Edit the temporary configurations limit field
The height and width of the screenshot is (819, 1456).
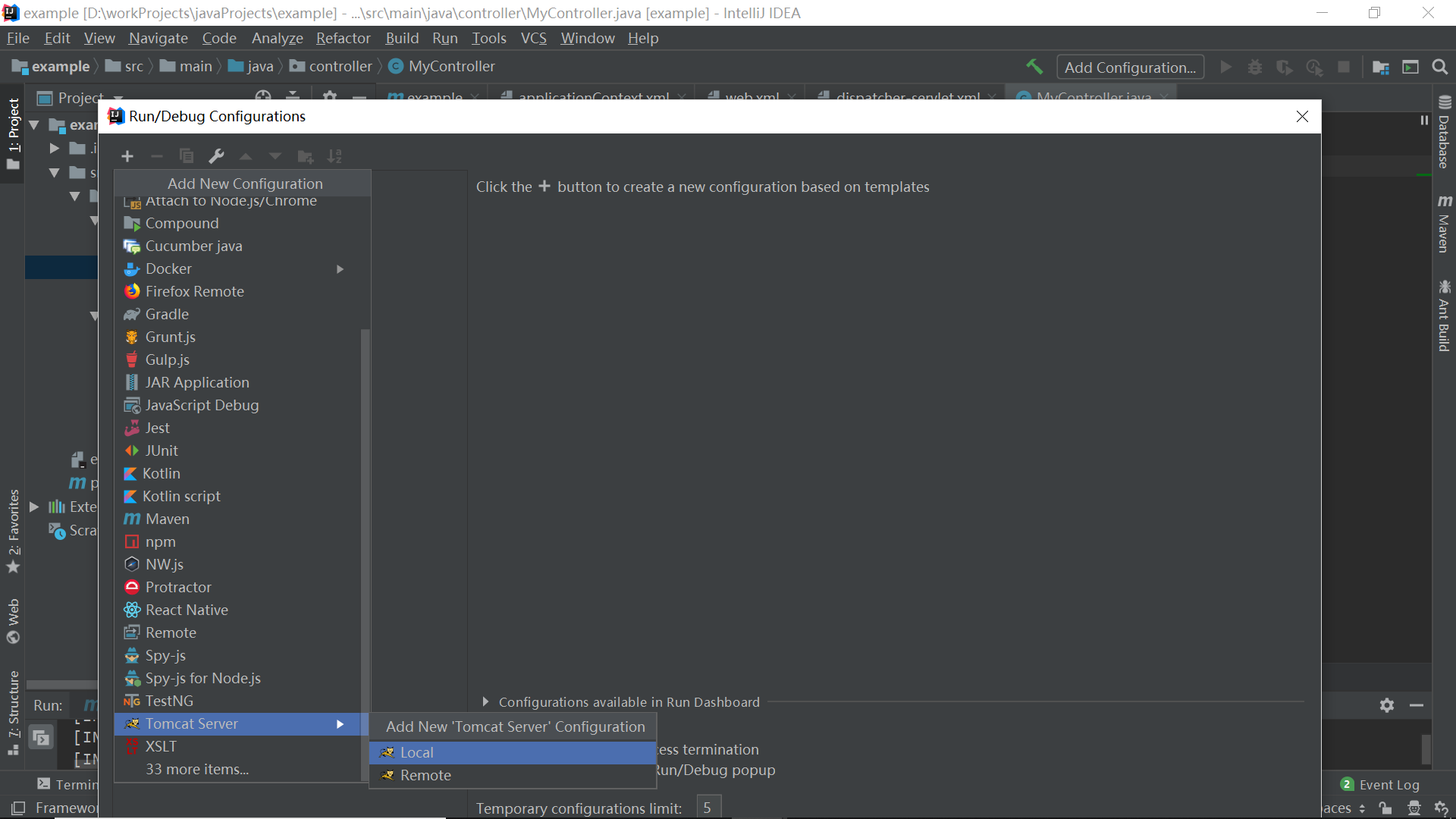click(x=708, y=807)
